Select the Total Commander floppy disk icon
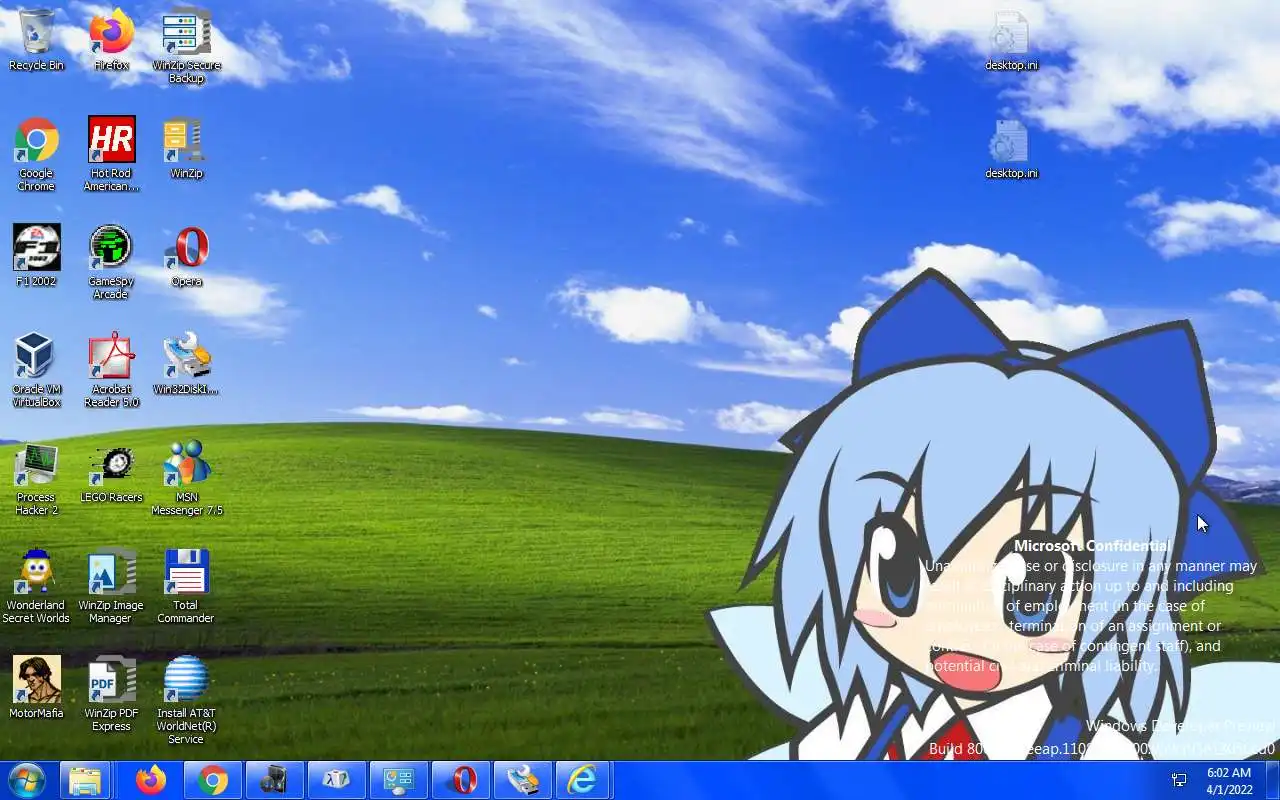1280x800 pixels. (x=186, y=586)
